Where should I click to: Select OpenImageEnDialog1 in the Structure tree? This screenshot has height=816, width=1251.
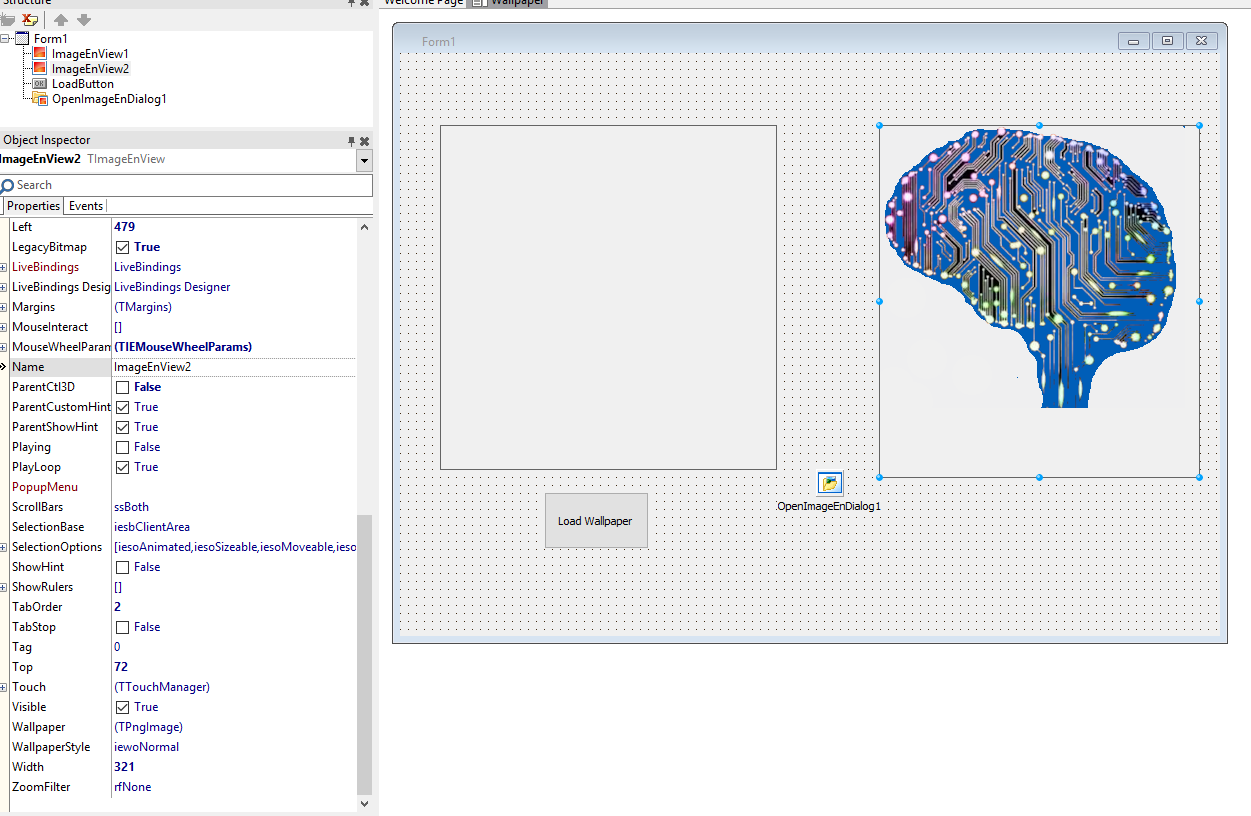[x=109, y=99]
